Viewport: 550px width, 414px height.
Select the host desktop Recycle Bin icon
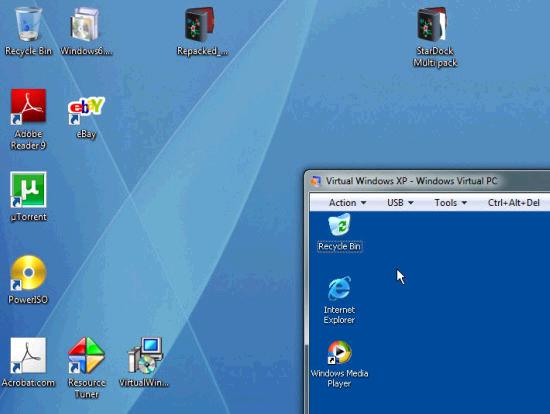click(28, 25)
